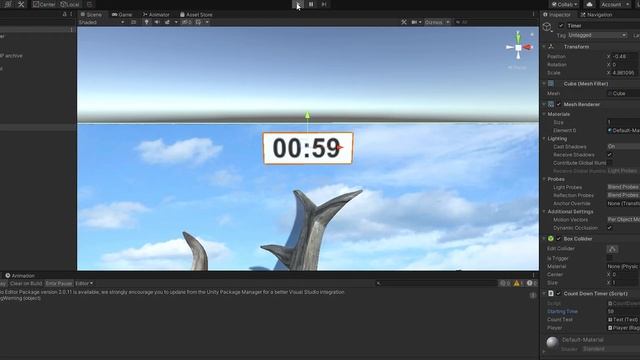This screenshot has height=360, width=640.
Task: Open the Reflection Probes dropdown
Action: (x=623, y=195)
